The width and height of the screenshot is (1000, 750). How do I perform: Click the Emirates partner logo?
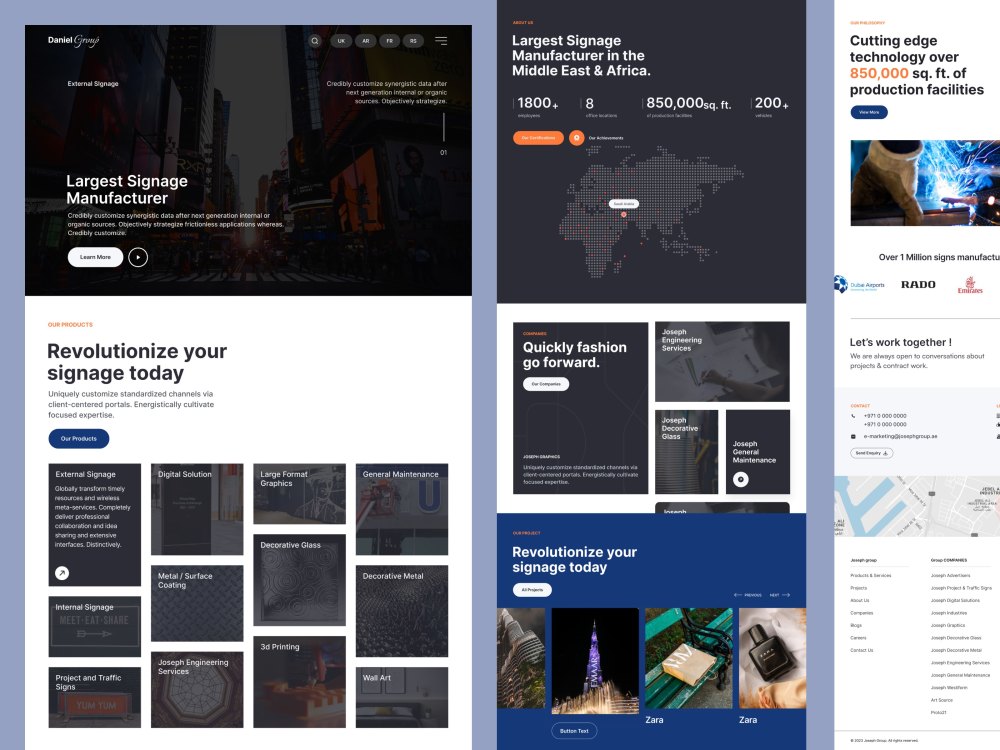tap(969, 285)
